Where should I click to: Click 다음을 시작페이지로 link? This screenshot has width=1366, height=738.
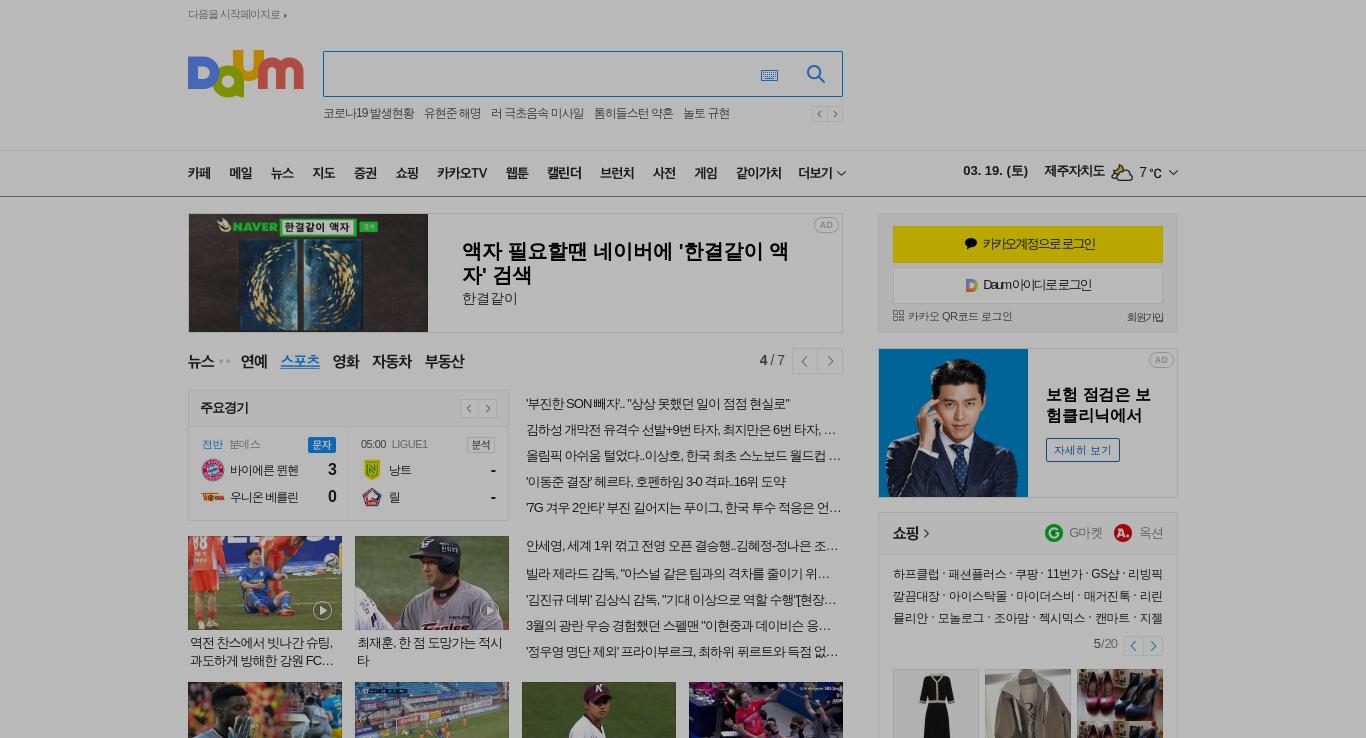tap(237, 14)
